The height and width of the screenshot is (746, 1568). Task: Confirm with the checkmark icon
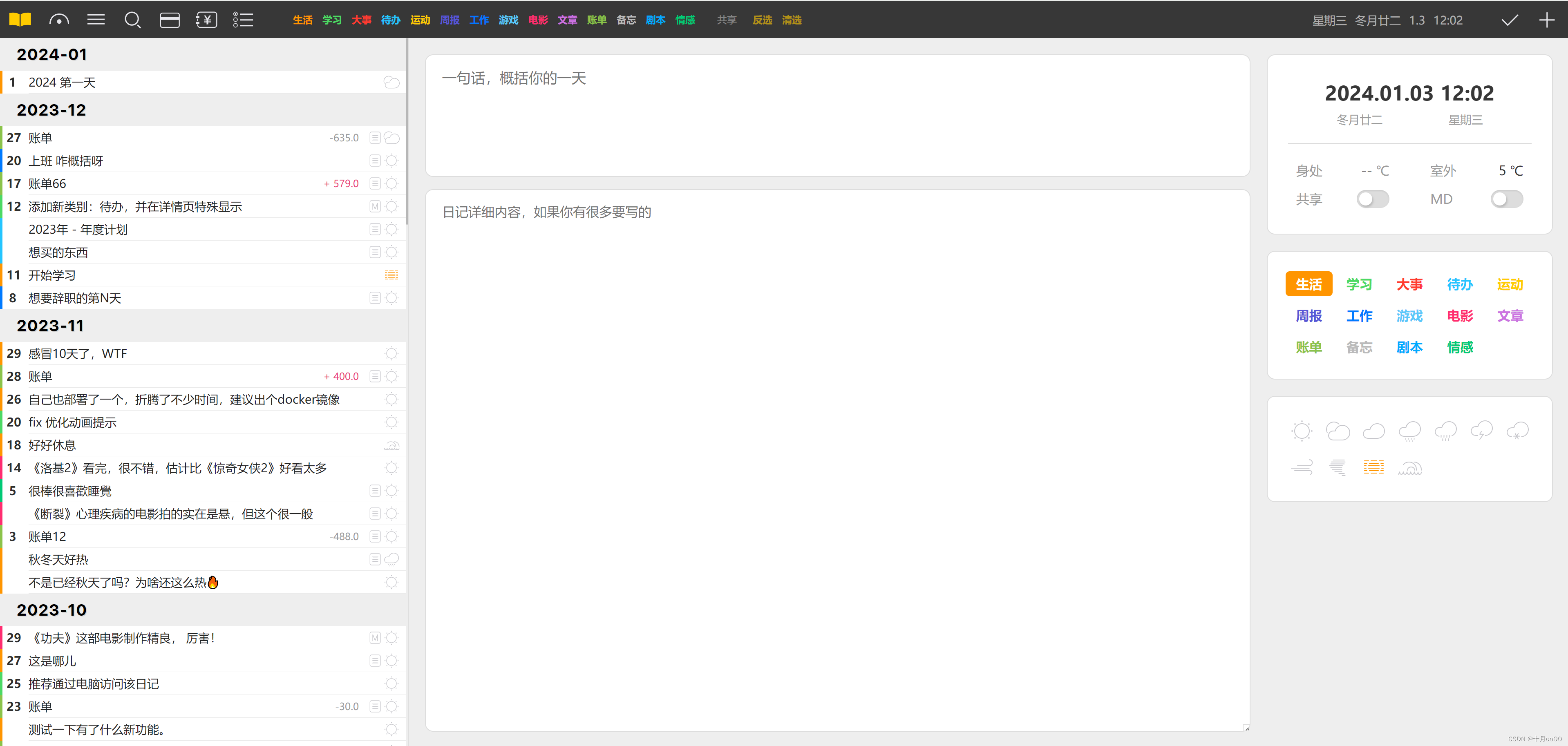[x=1509, y=20]
